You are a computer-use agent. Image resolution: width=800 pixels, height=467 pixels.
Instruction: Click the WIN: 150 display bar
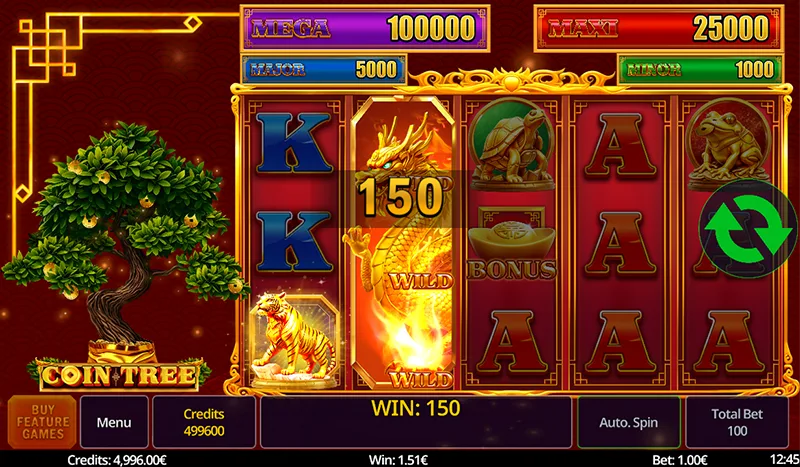(x=416, y=423)
